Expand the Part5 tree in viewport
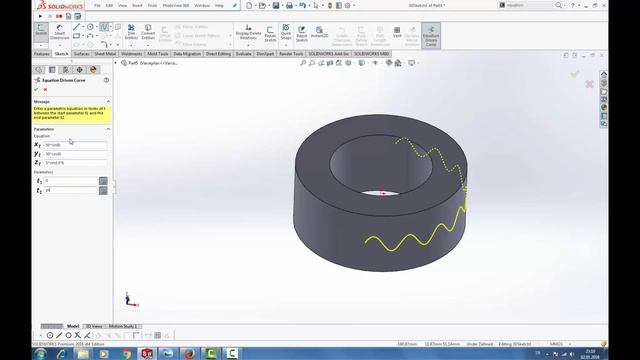This screenshot has height=360, width=640. 116,63
